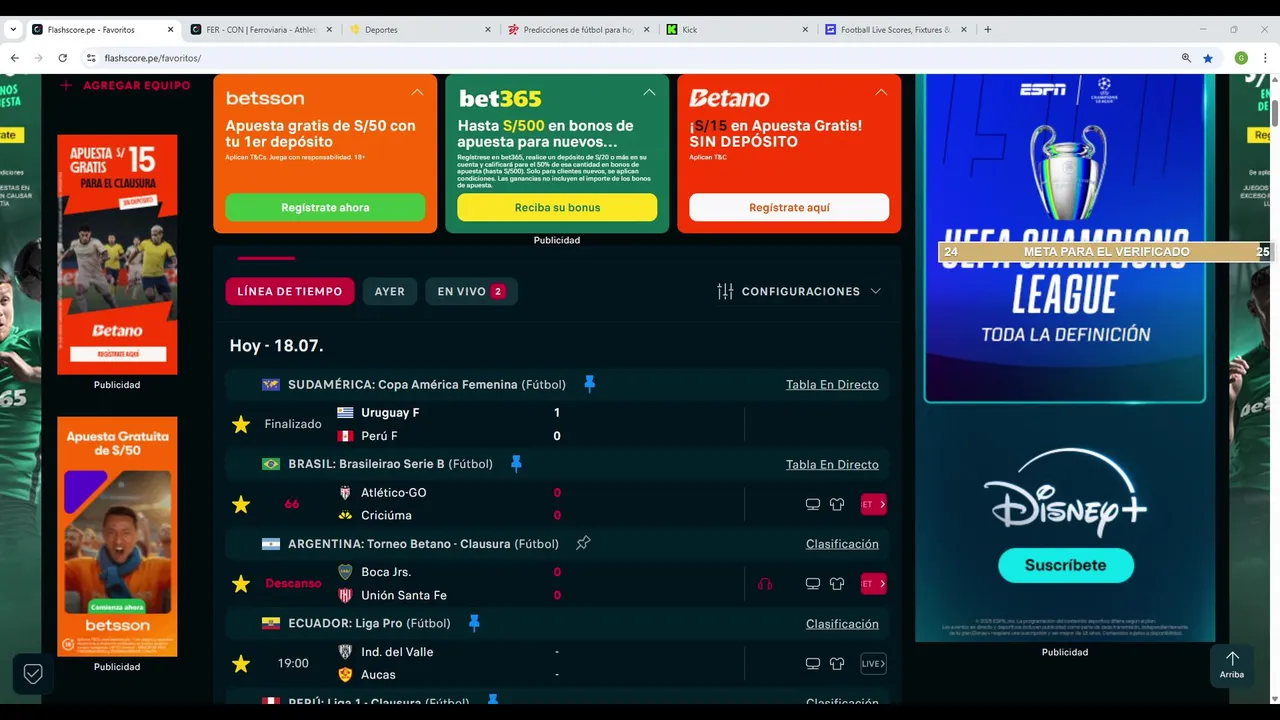Click Reciba su bonus on bet365
1280x720 pixels.
point(557,207)
